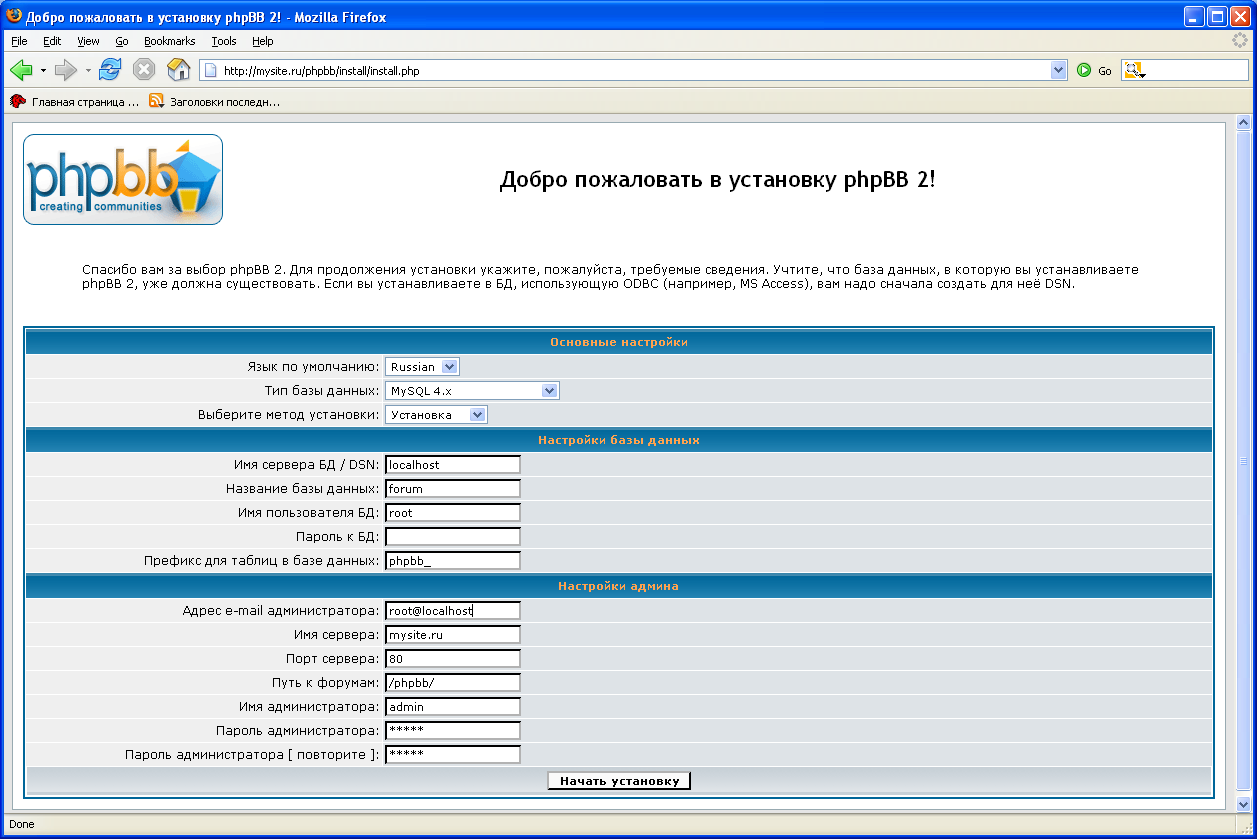Click the 'Пароль к БД:' label
Image resolution: width=1257 pixels, height=839 pixels.
338,537
